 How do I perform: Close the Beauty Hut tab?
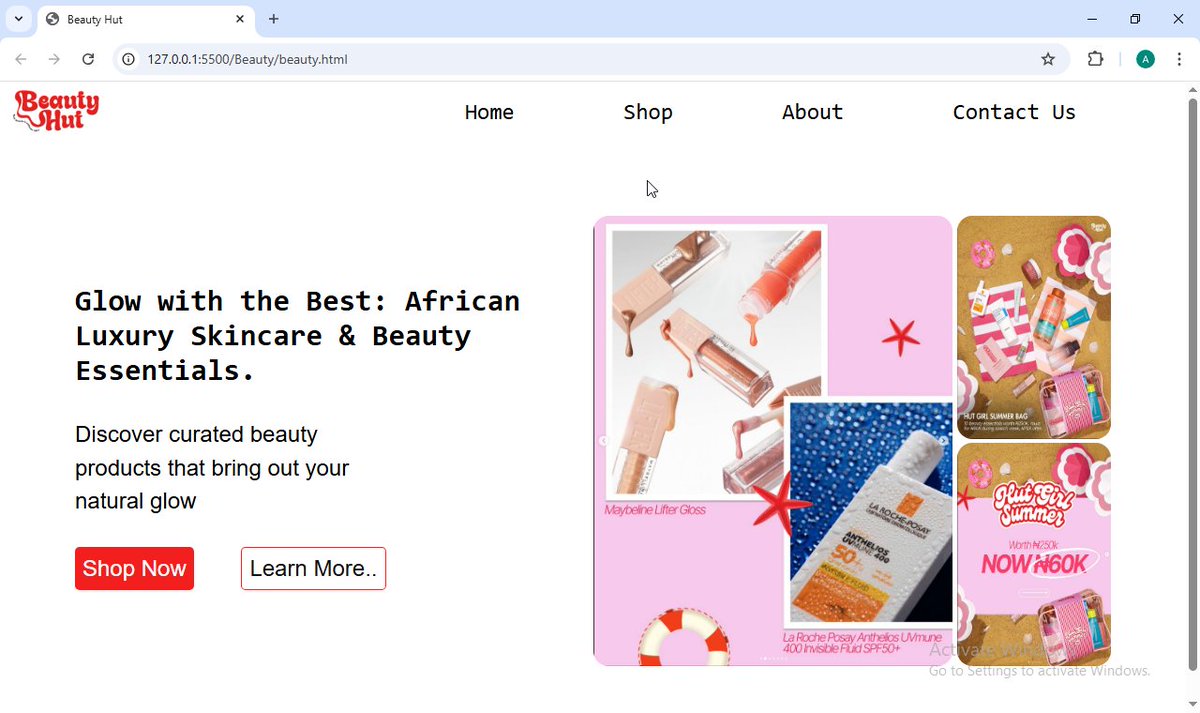pos(240,19)
